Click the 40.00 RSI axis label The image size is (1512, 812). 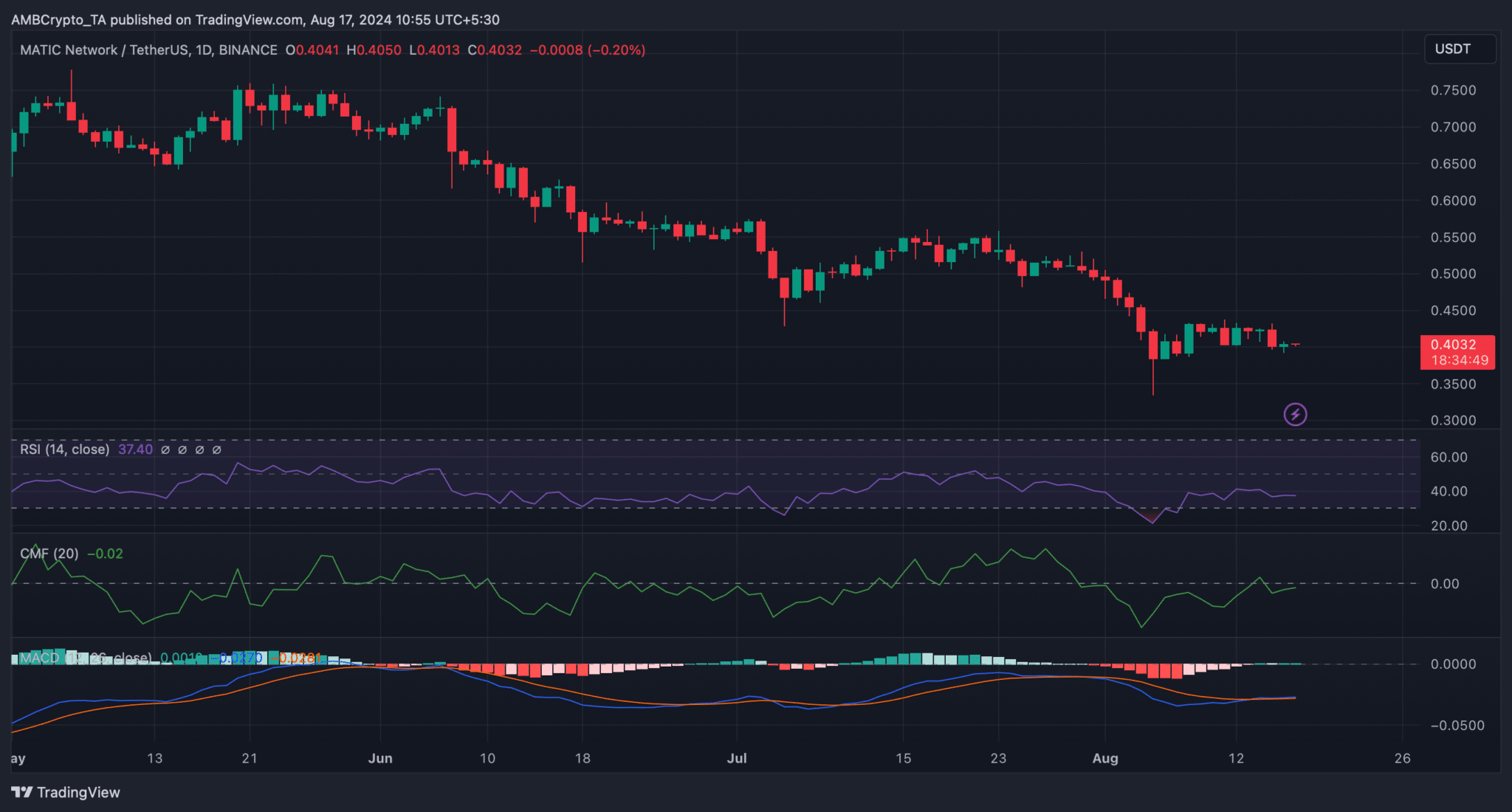point(1449,491)
